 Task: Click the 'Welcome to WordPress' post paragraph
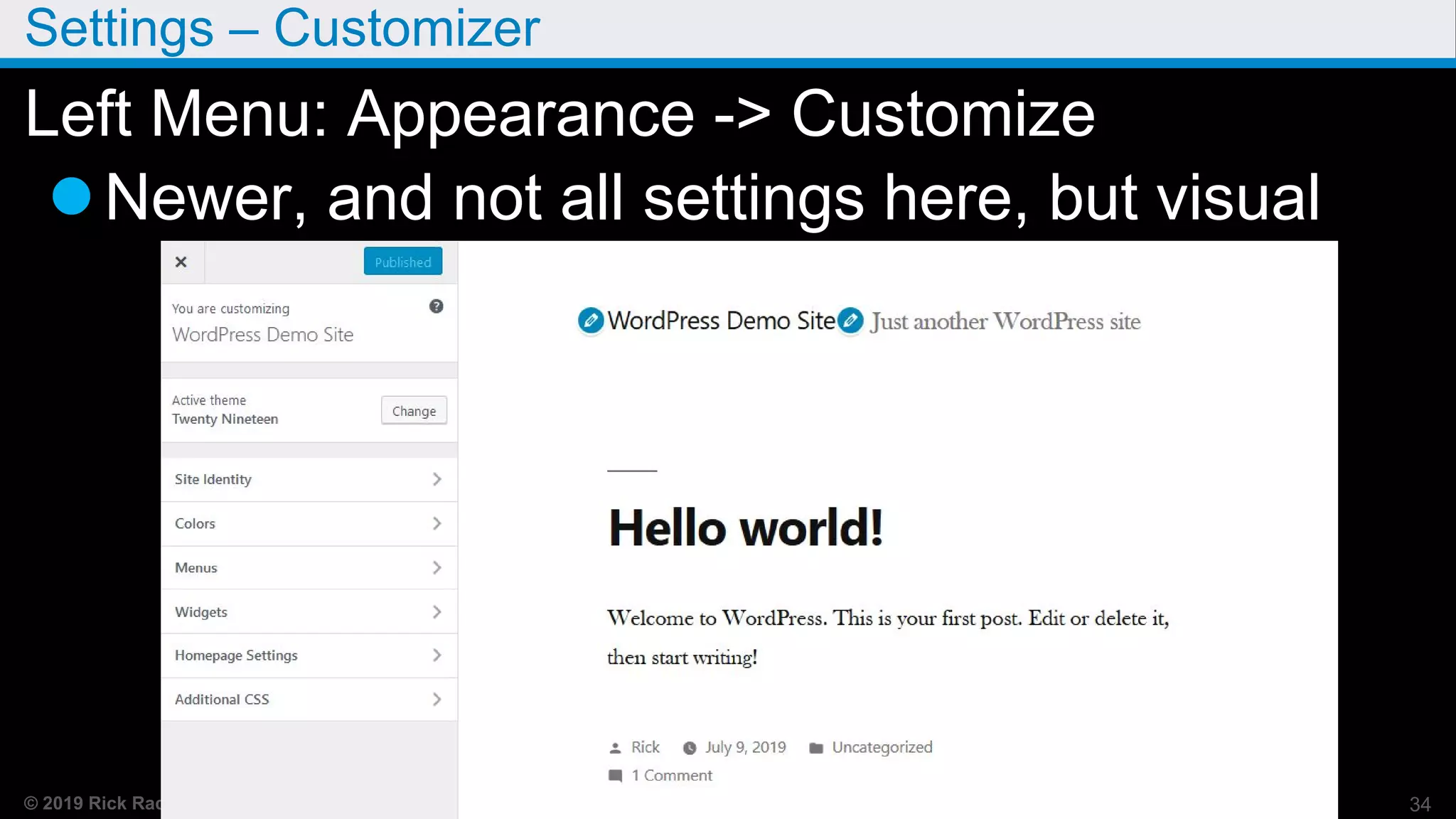tap(888, 638)
